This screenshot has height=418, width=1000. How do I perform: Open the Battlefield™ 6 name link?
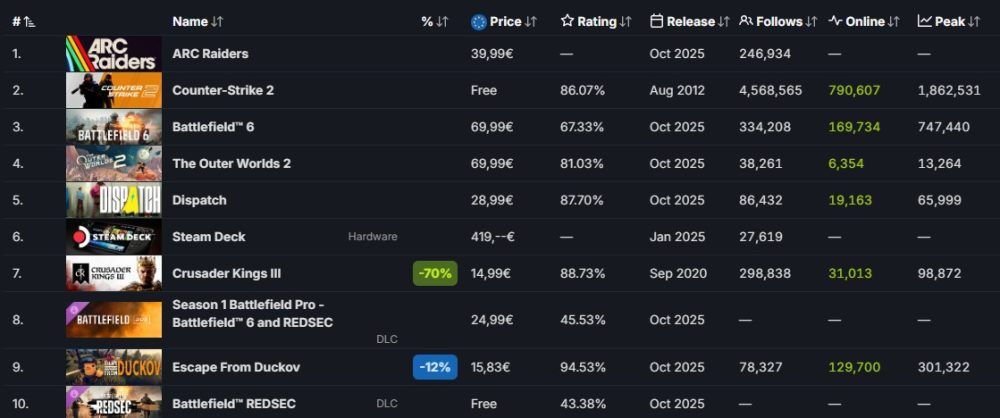coord(213,126)
